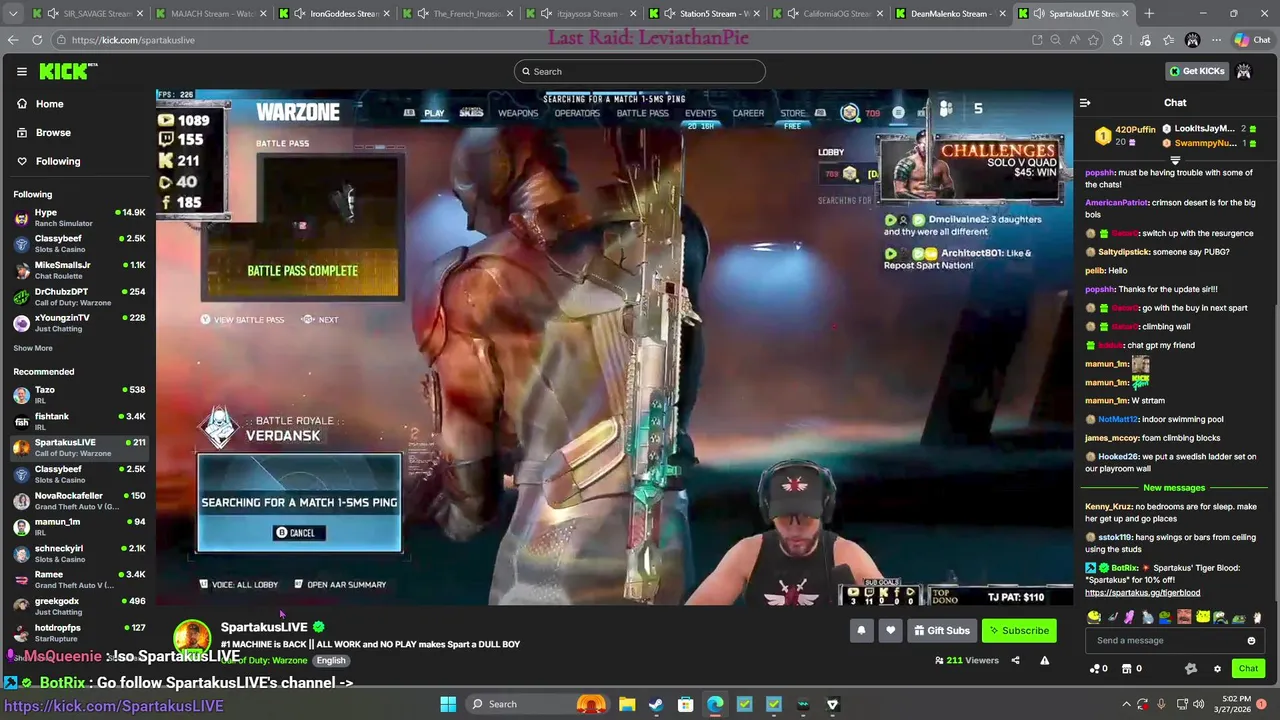Click the browser refresh button
Screen dimensions: 1280x720
point(37,40)
